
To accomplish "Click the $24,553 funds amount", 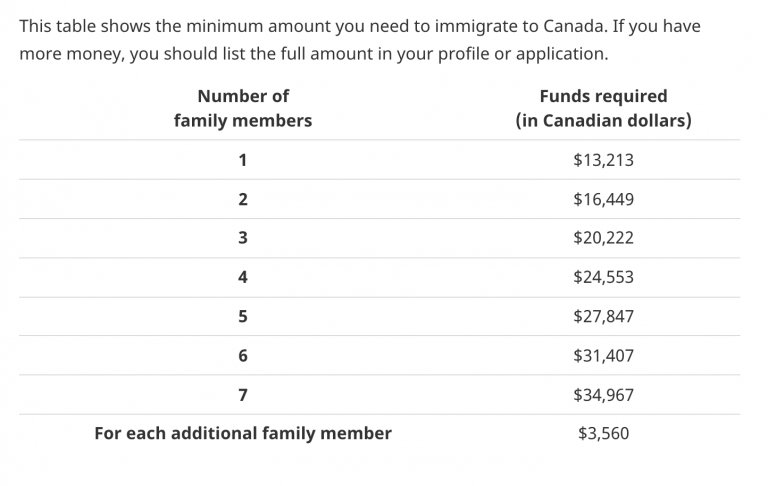I will (603, 277).
